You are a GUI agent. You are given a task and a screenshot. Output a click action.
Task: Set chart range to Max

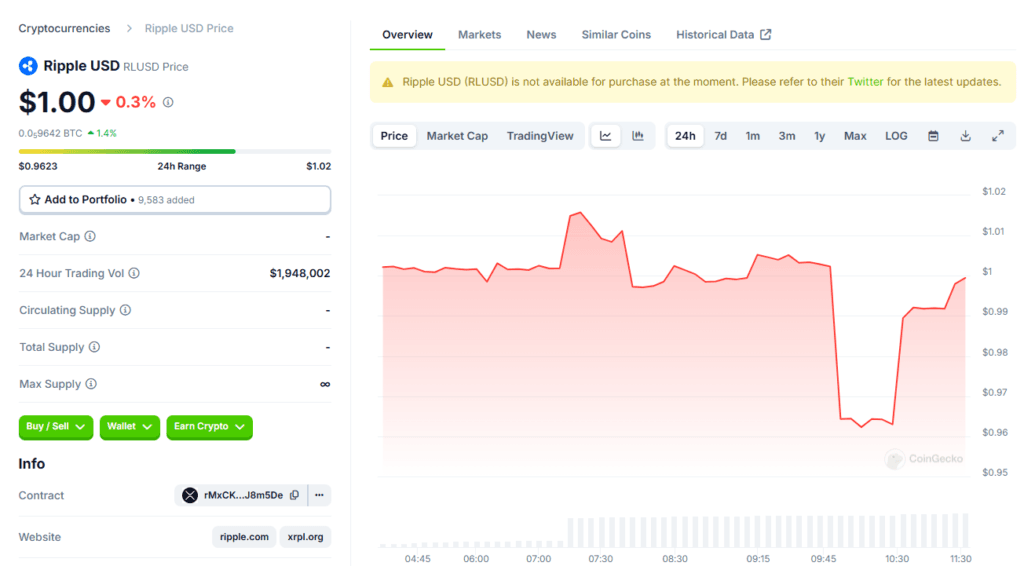pos(855,136)
